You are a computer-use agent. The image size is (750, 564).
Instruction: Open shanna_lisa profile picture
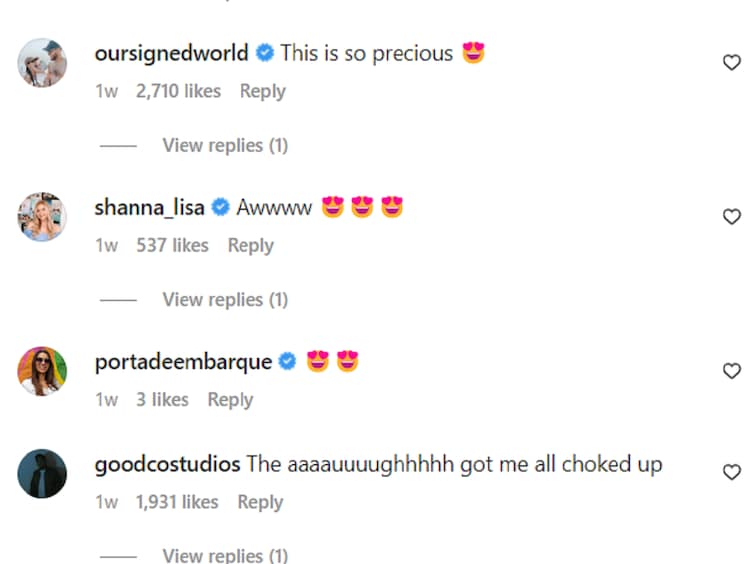coord(42,217)
